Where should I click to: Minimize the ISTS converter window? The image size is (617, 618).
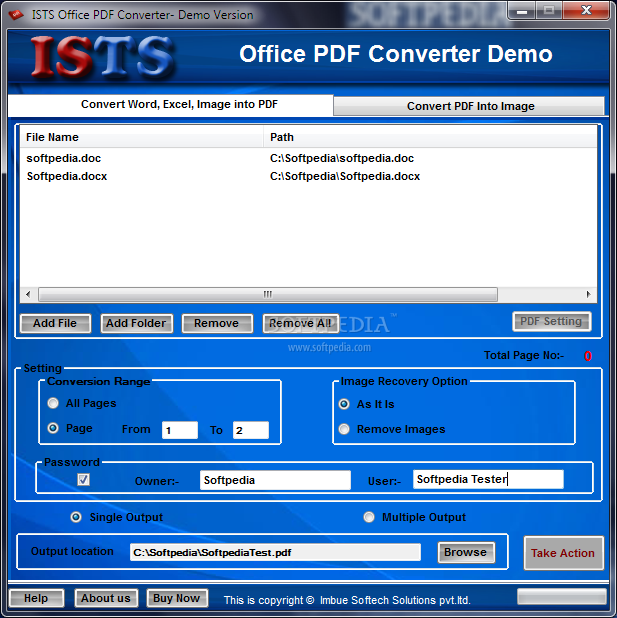tap(522, 11)
